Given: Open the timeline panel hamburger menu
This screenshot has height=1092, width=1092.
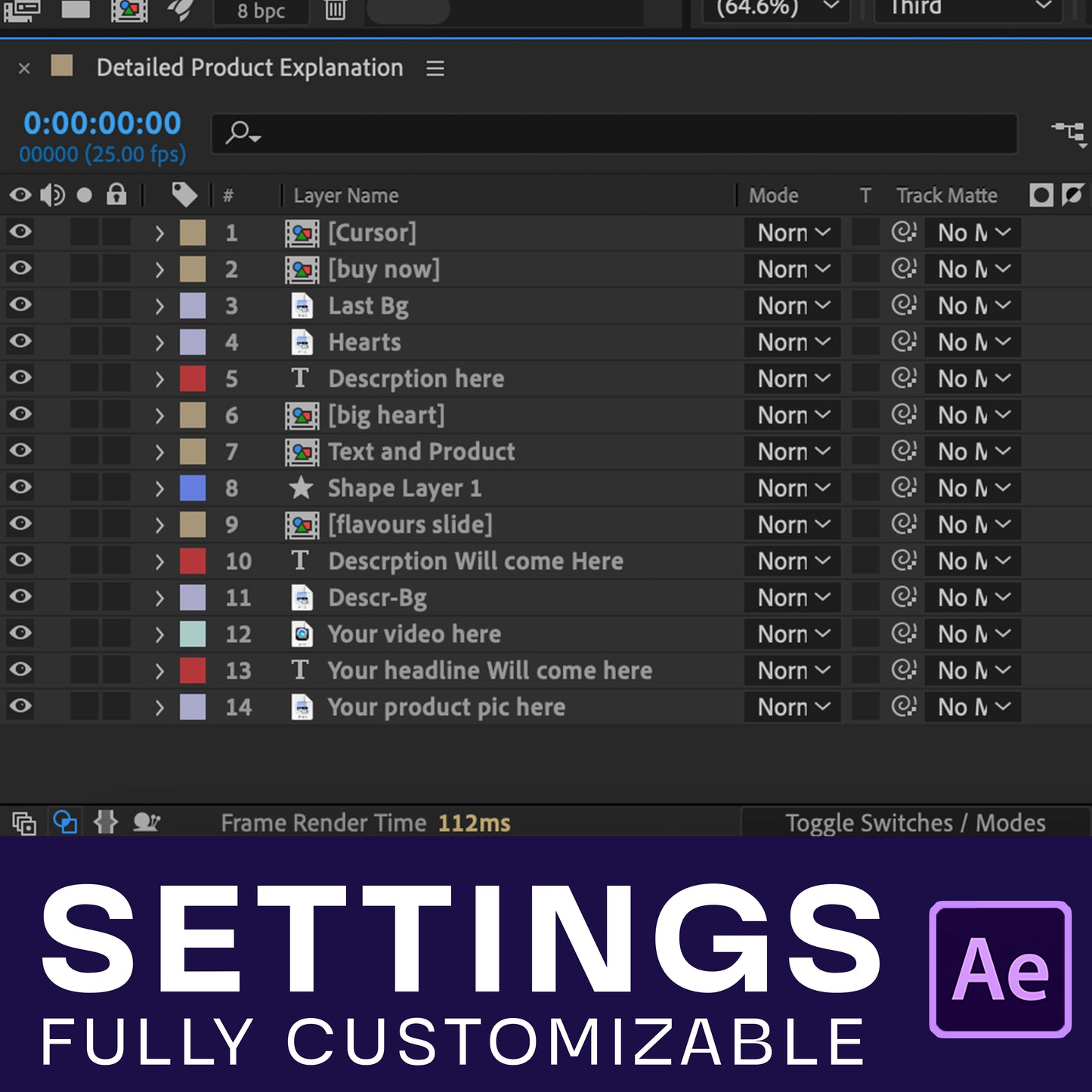Looking at the screenshot, I should tap(435, 69).
